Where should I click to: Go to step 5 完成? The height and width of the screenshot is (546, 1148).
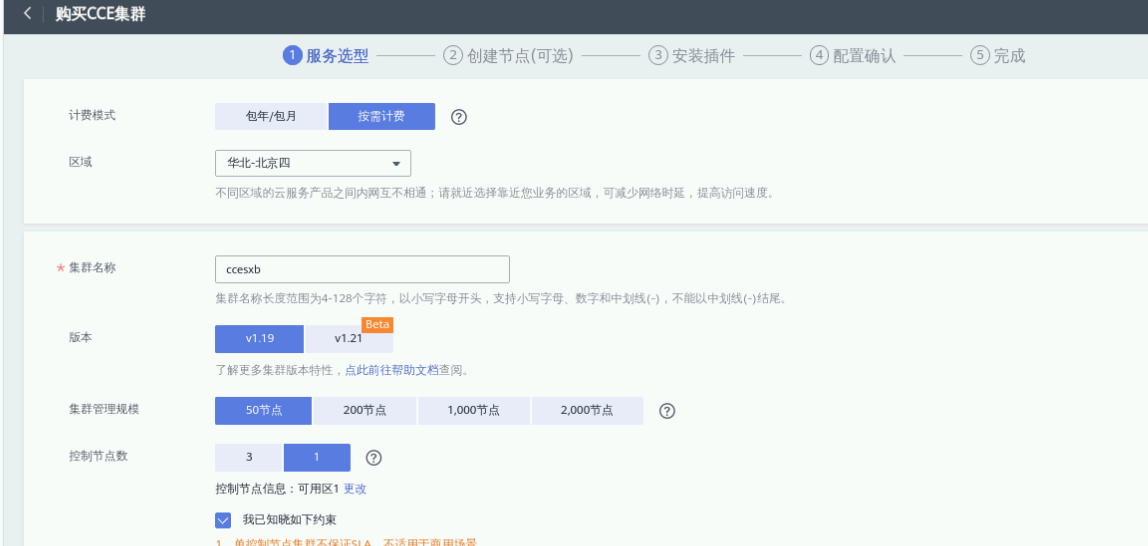point(998,56)
